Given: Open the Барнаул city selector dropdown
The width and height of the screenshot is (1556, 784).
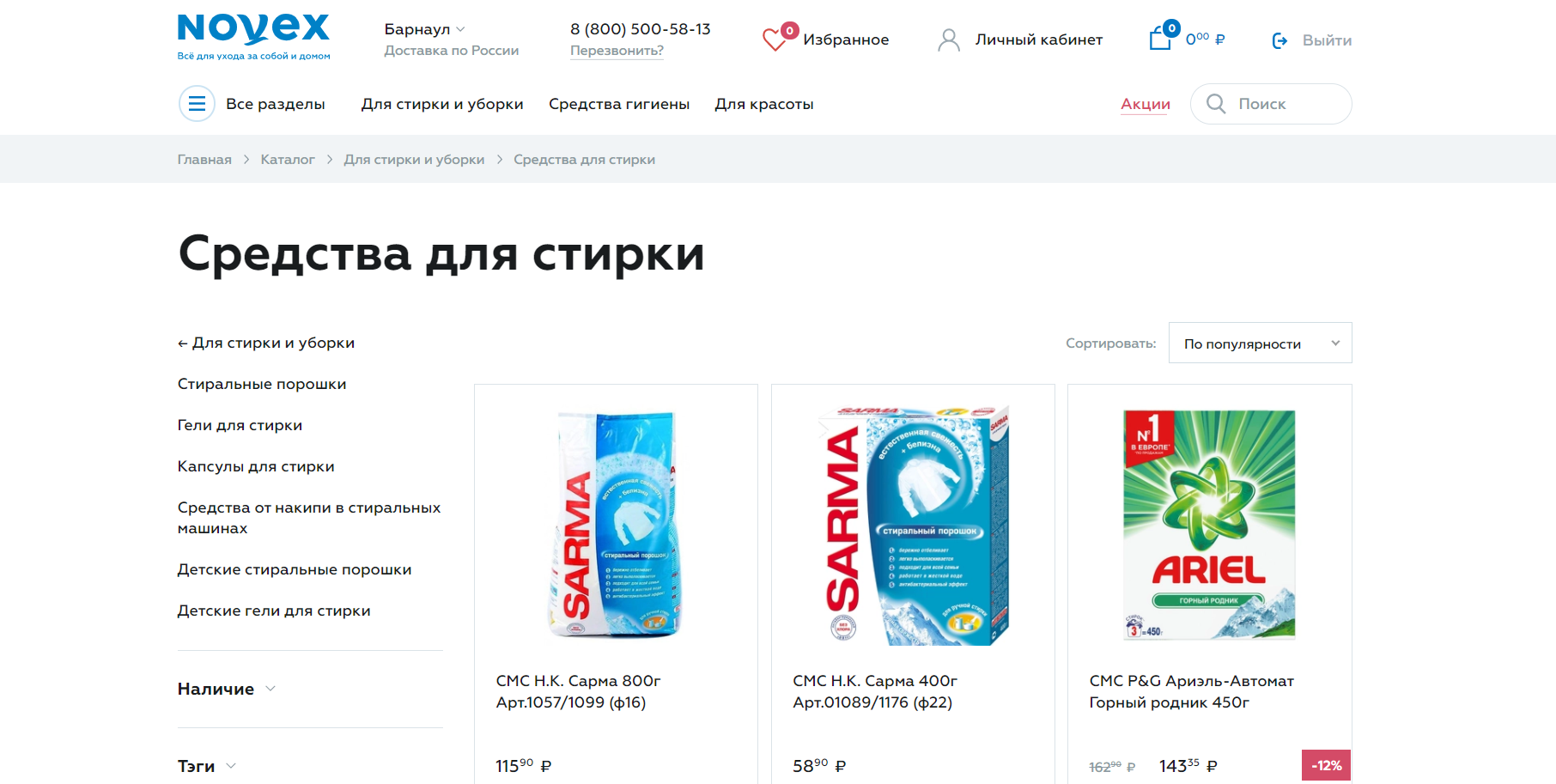Looking at the screenshot, I should tap(425, 29).
